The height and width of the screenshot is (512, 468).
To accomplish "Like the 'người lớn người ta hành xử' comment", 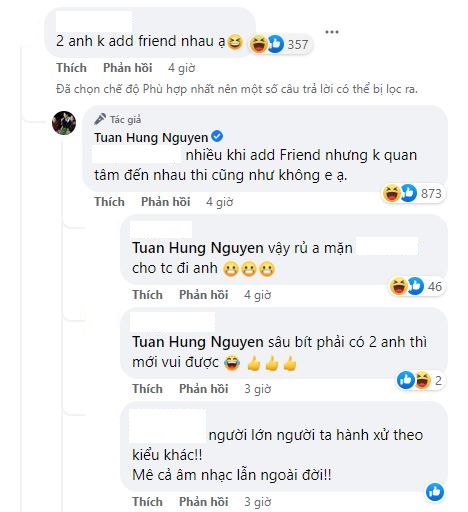I will tap(147, 502).
